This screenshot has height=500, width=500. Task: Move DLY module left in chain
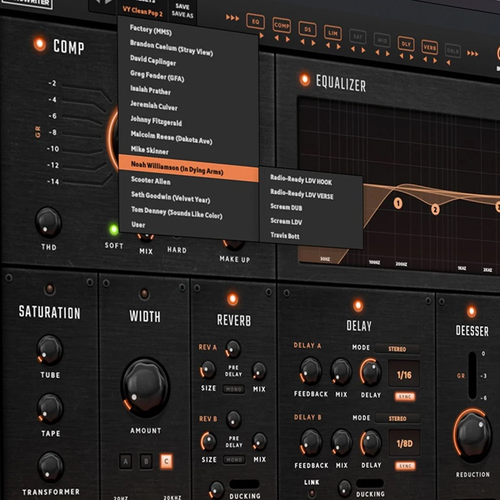401,56
